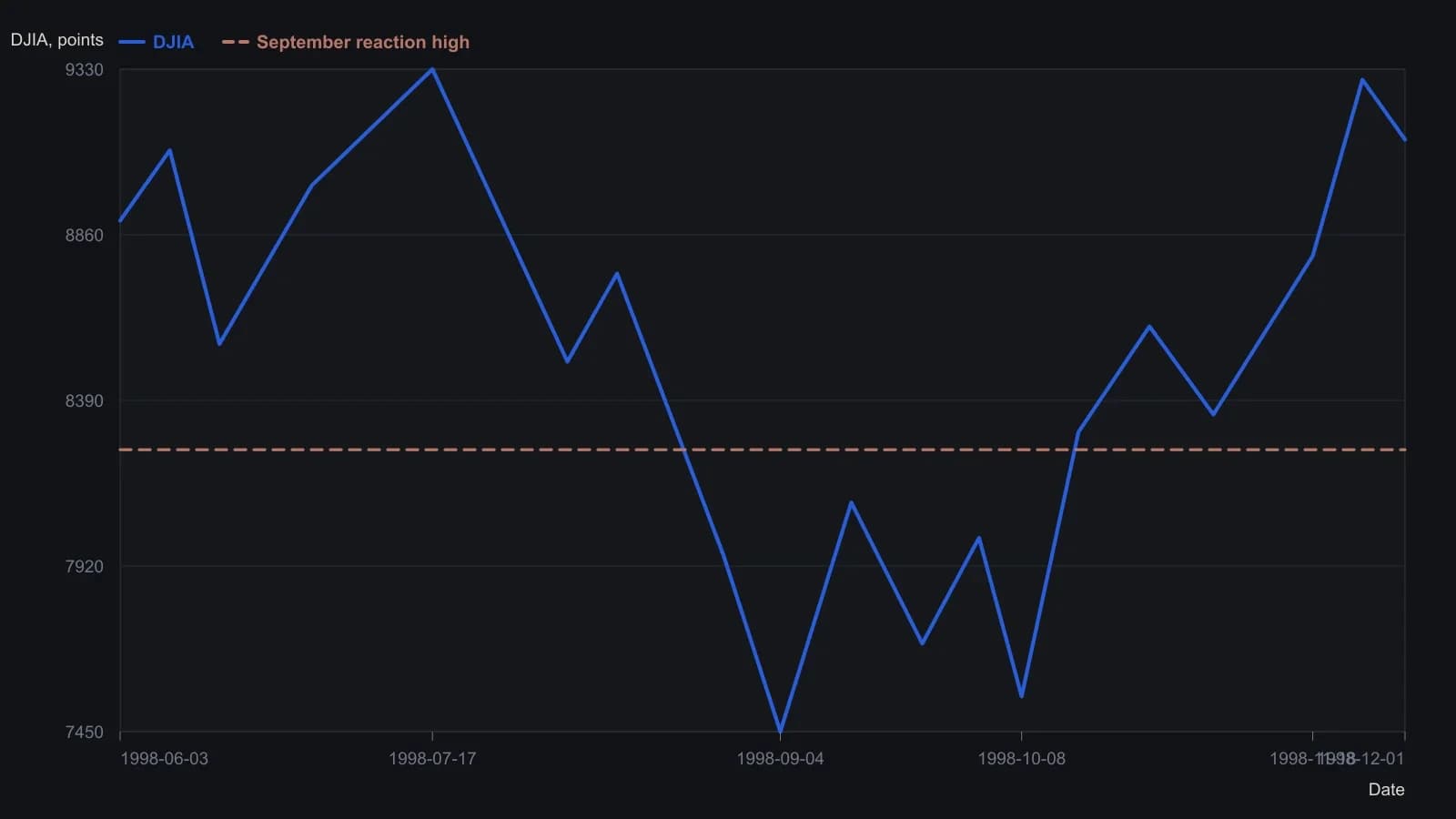Select the DJIA low point at 1998-09-04
This screenshot has height=819, width=1456.
780,731
